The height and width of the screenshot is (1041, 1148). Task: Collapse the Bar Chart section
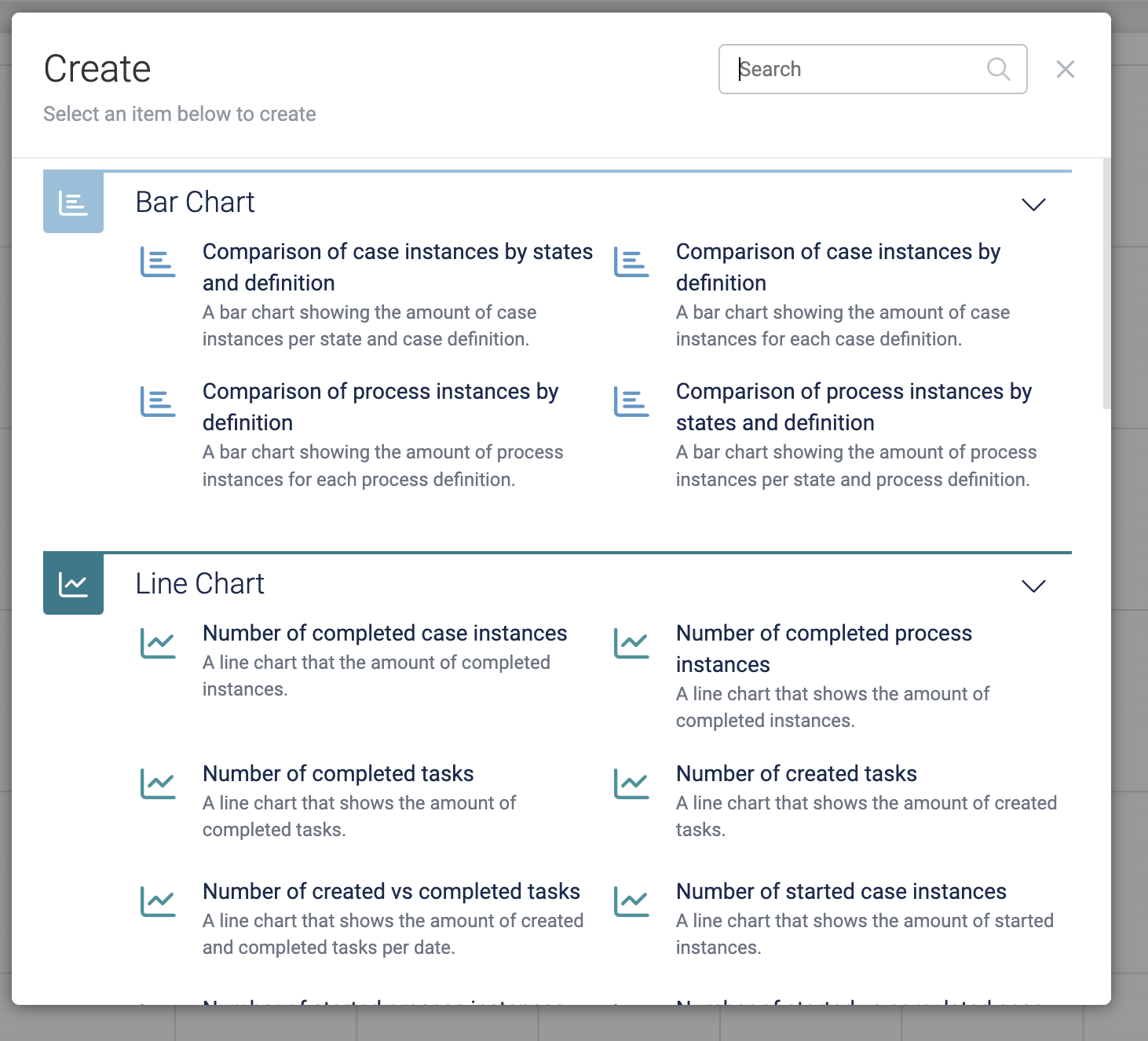(1033, 205)
